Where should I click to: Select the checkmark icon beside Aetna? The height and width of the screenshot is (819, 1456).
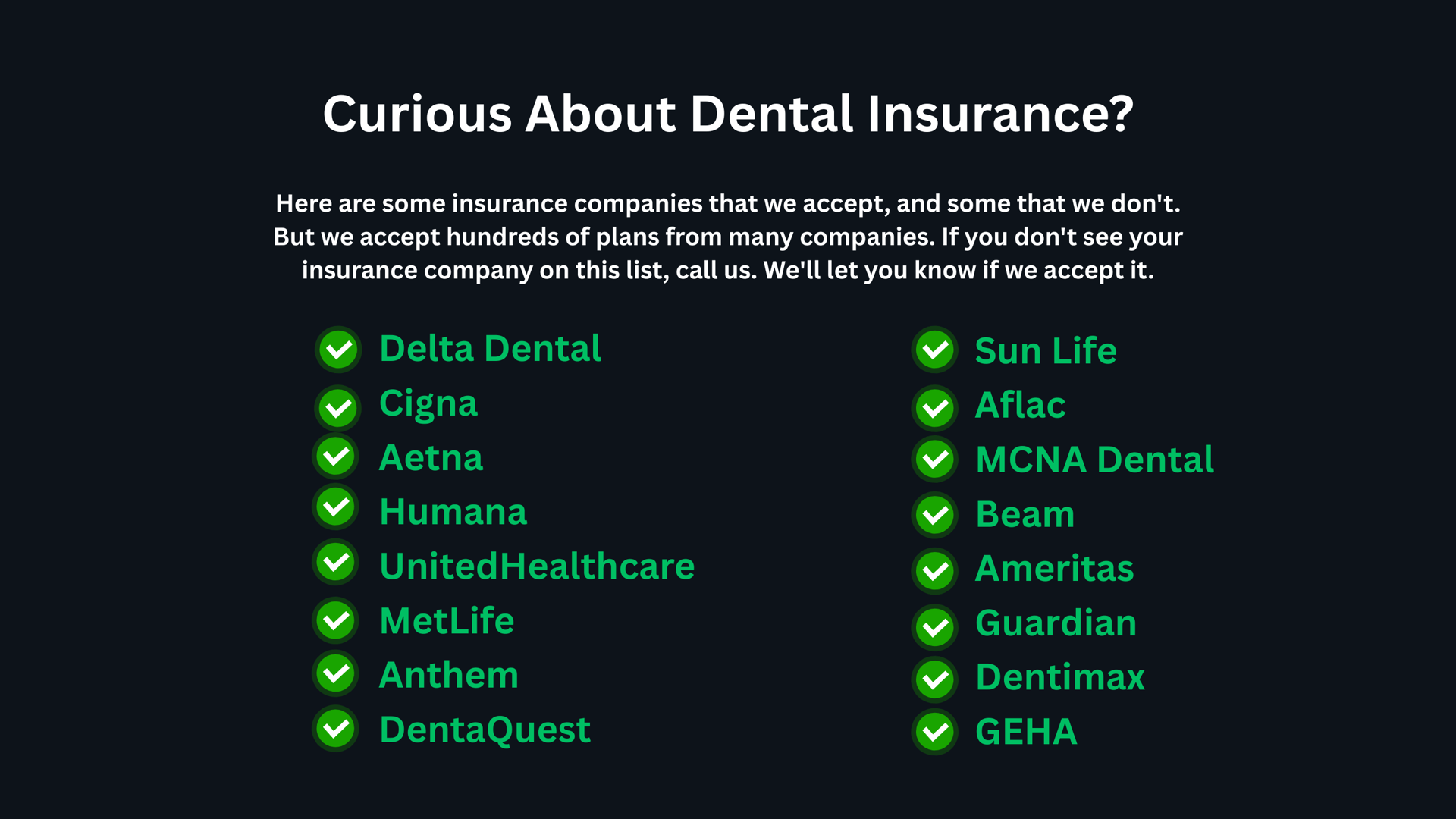[x=336, y=457]
